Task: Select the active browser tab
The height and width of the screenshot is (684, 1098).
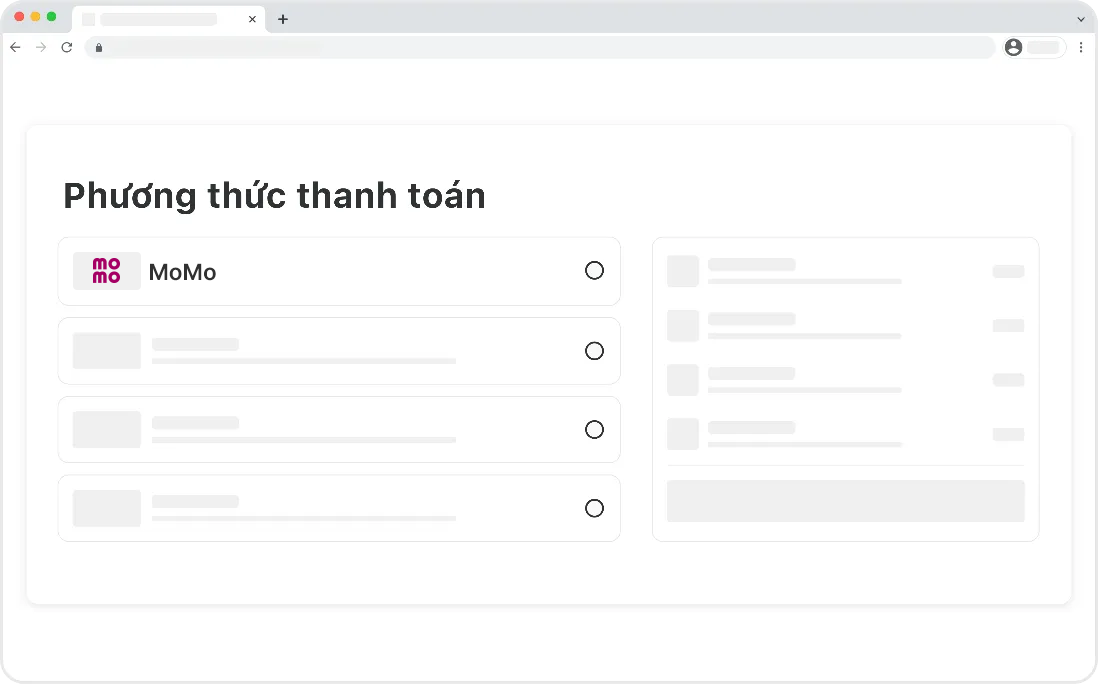Action: (160, 19)
